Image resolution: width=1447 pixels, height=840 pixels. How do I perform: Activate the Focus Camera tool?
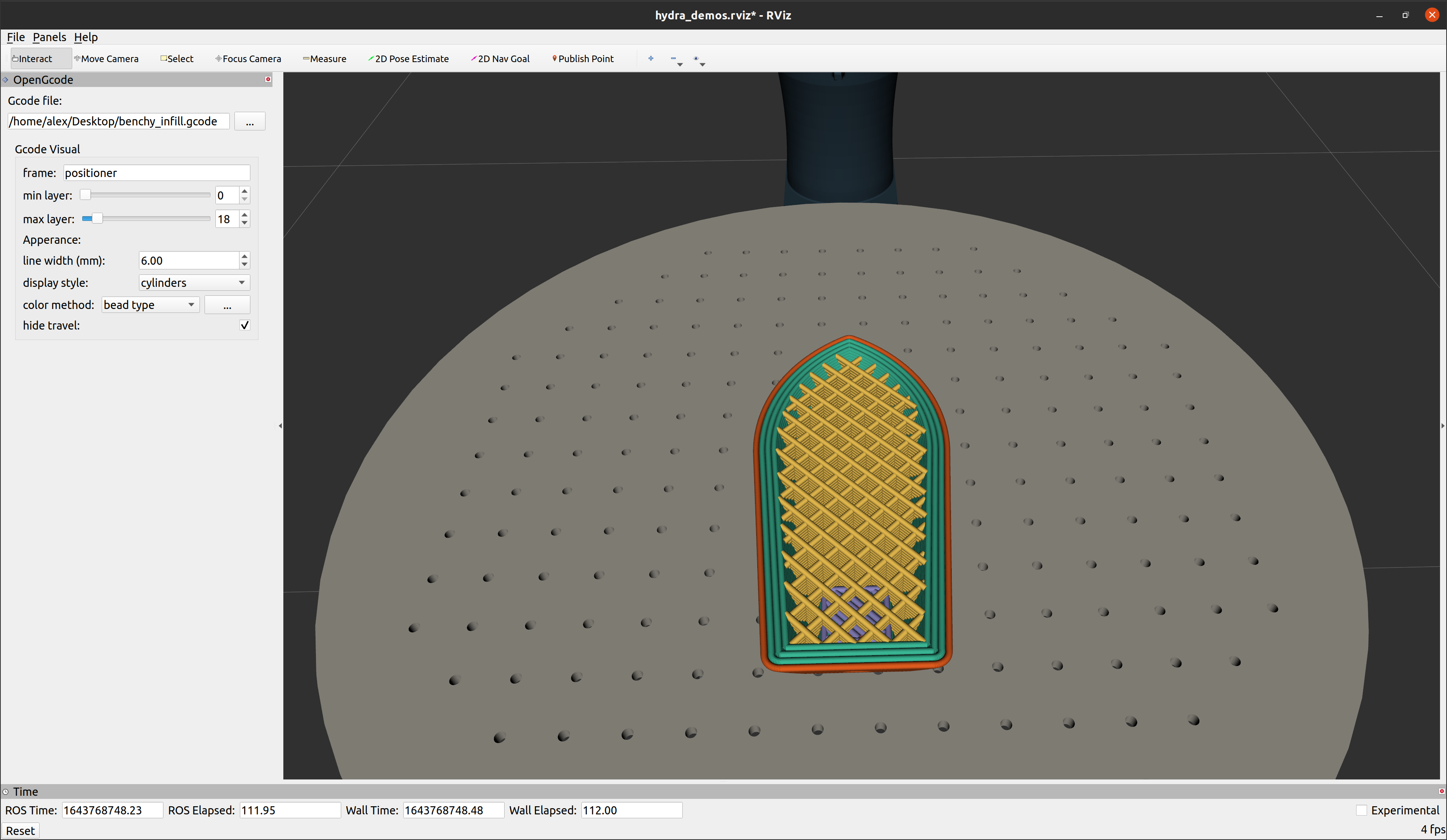tap(248, 59)
